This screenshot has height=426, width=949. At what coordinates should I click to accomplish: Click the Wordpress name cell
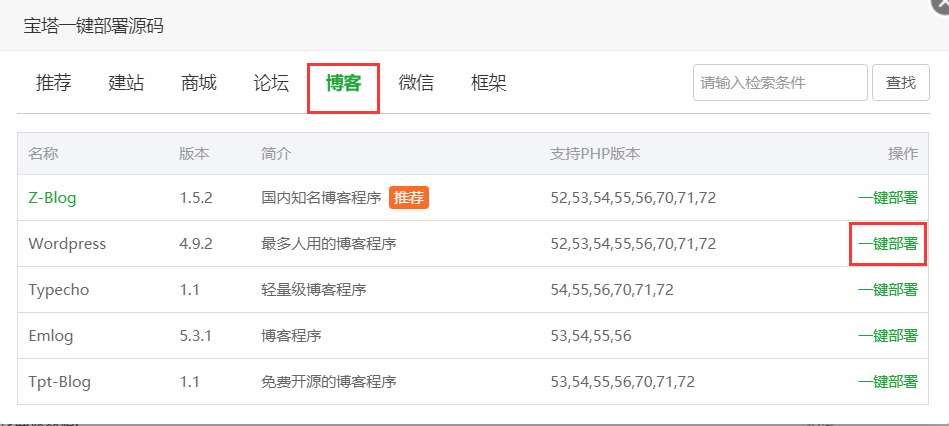click(67, 244)
